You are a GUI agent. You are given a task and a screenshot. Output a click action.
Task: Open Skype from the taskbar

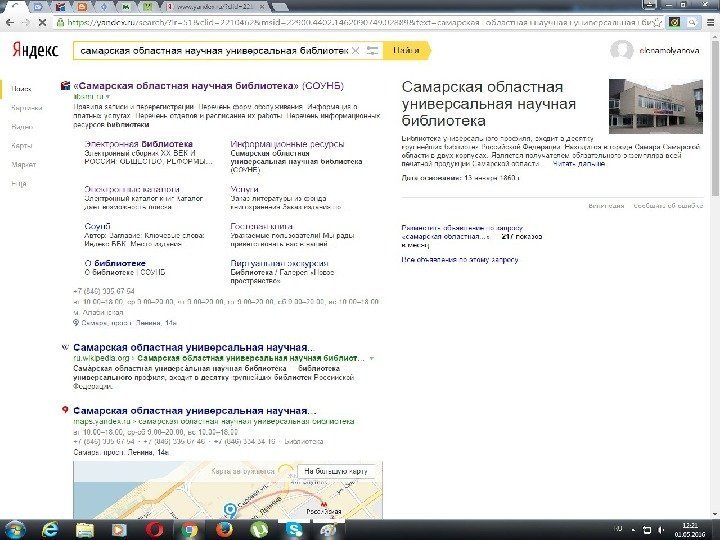pyautogui.click(x=294, y=530)
